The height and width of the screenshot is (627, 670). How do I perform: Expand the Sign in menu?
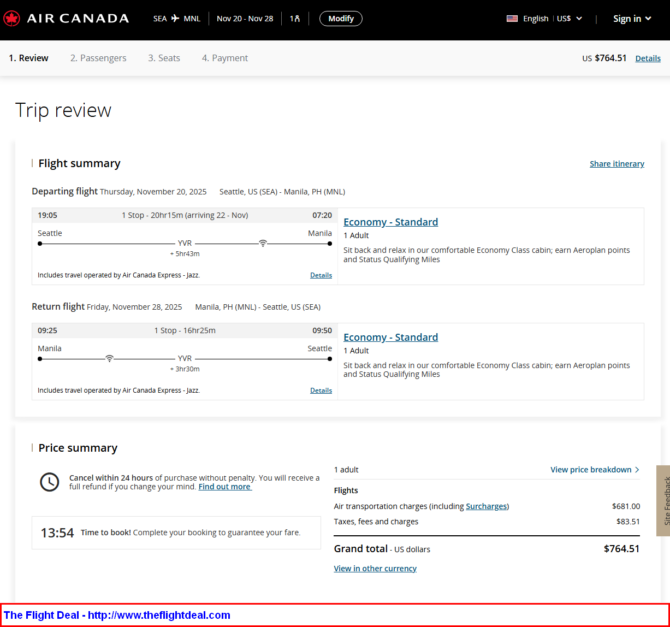[632, 18]
